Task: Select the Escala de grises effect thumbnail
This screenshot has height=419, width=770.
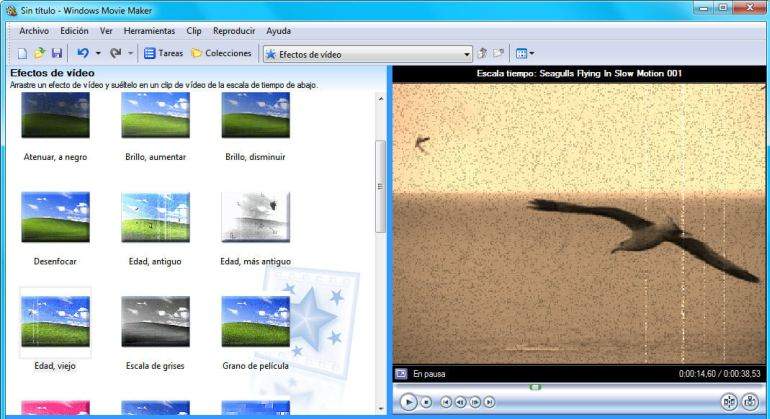Action: coord(155,320)
